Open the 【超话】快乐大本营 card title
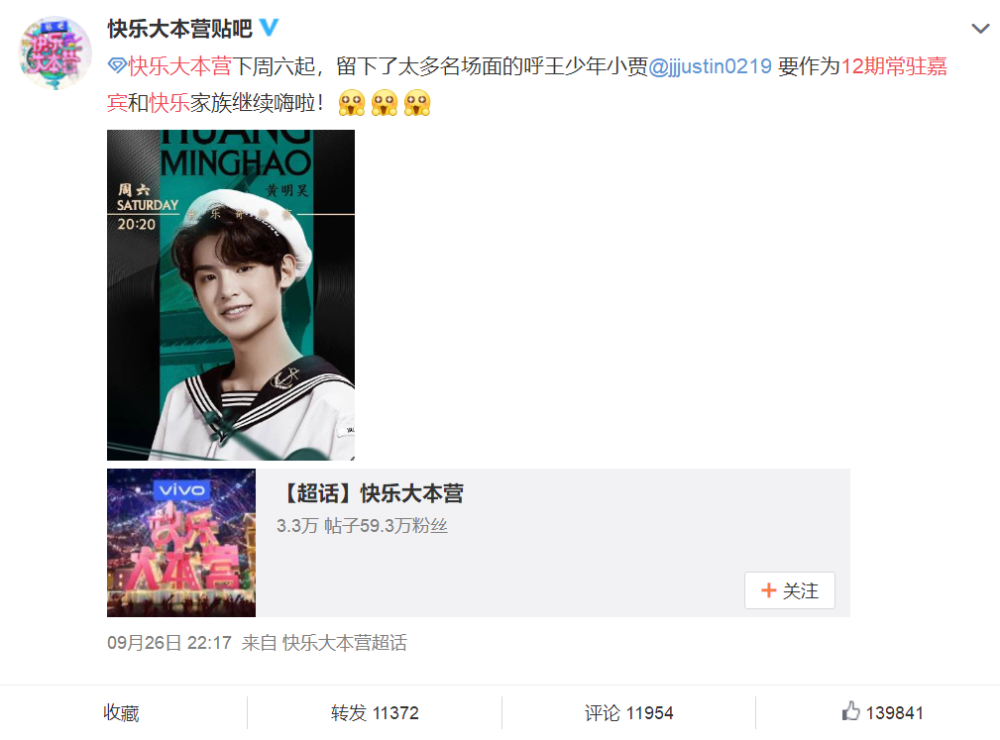 coord(371,492)
